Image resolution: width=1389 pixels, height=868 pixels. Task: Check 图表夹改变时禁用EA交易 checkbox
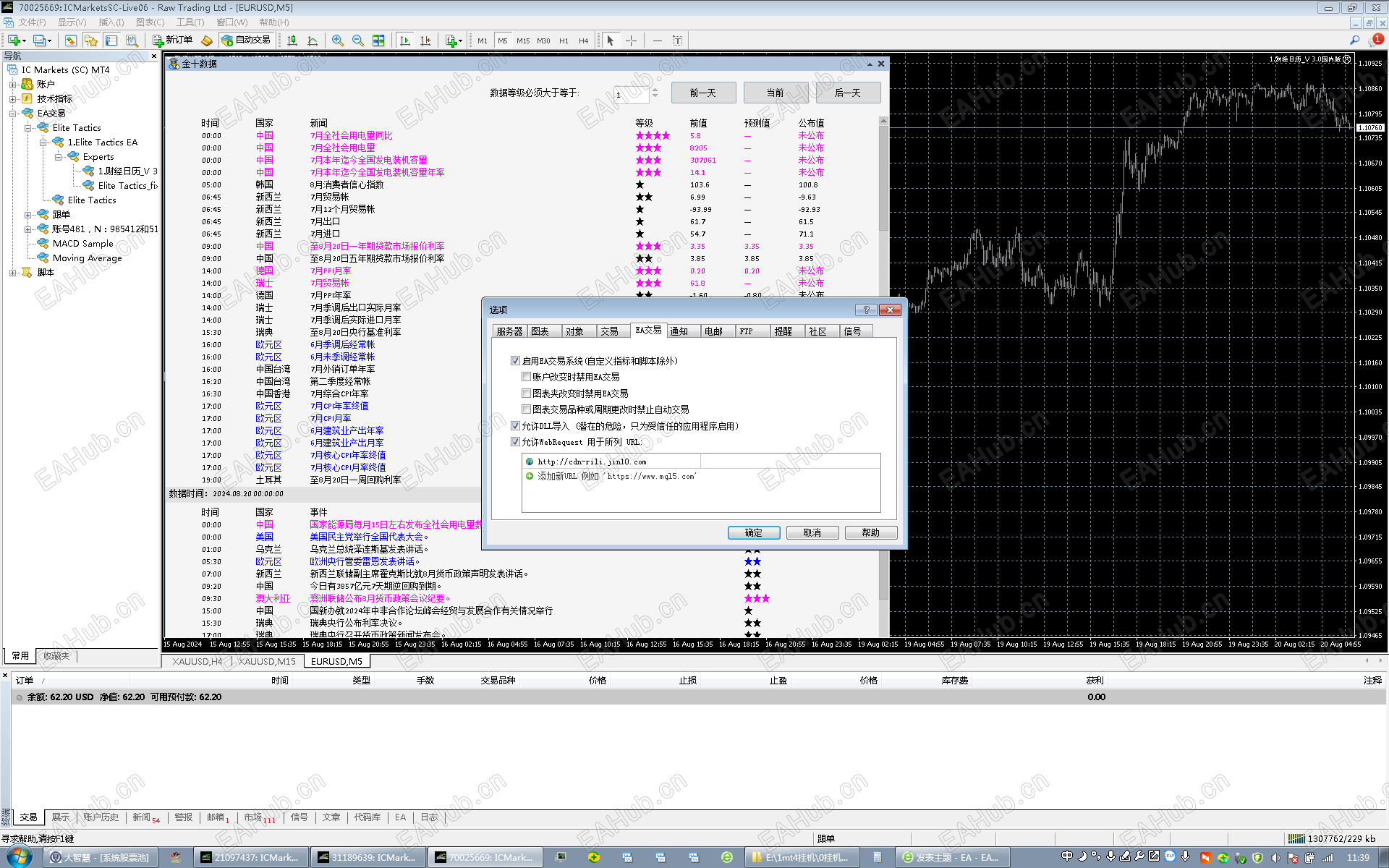(527, 393)
